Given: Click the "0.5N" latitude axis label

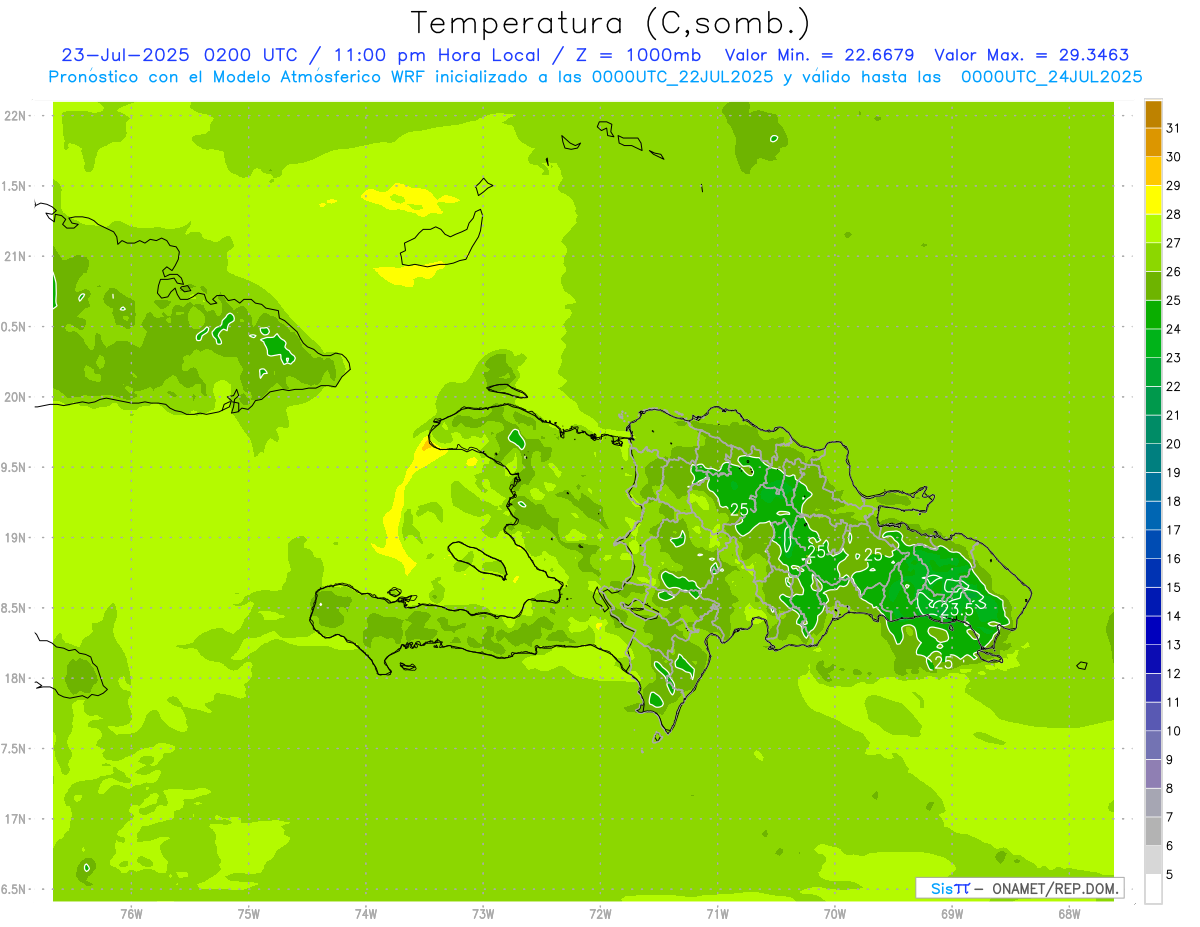Looking at the screenshot, I should point(14,327).
